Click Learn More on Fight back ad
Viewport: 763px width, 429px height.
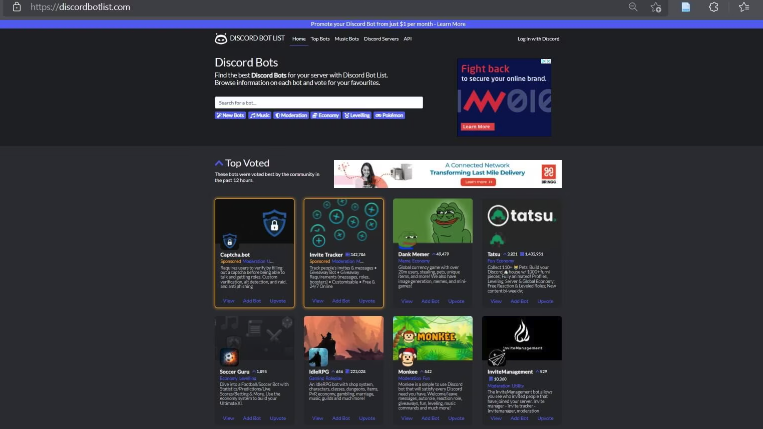(x=477, y=126)
